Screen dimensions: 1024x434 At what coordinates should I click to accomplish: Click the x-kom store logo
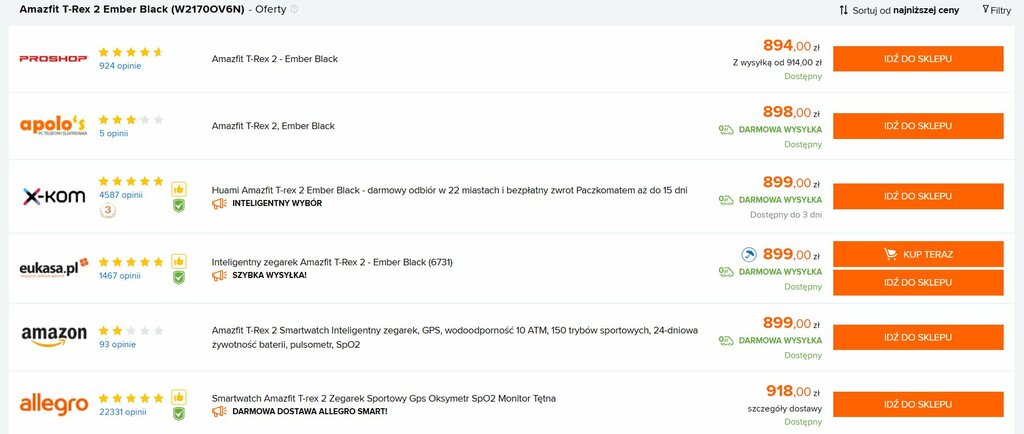[54, 196]
